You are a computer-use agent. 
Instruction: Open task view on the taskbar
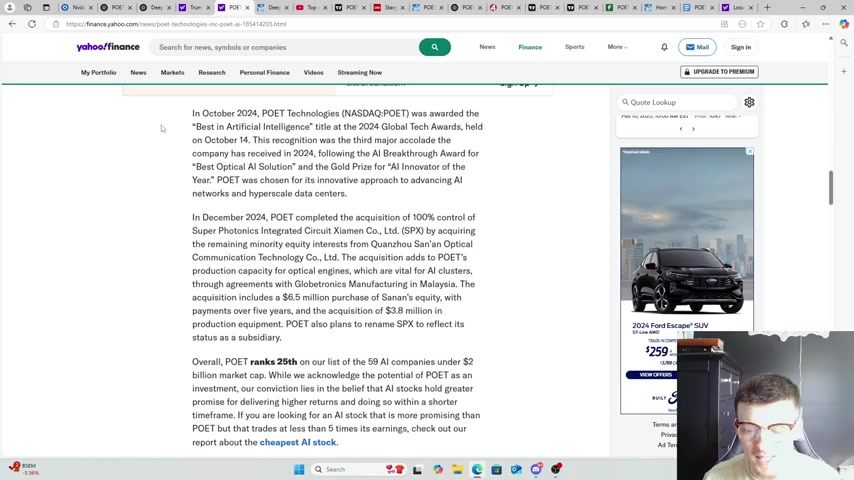417,469
